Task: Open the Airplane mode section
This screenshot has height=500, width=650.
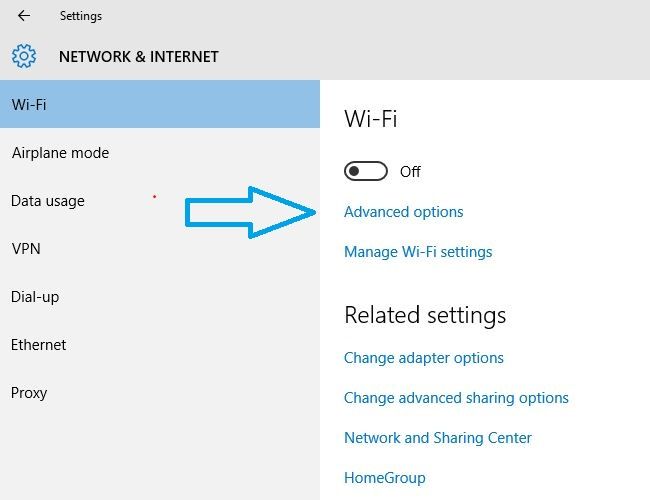Action: [x=60, y=153]
